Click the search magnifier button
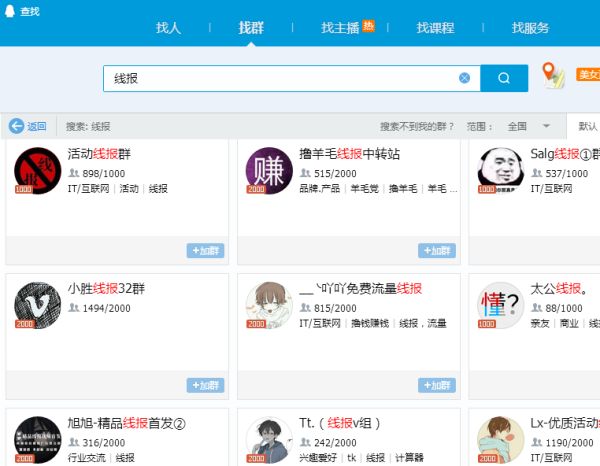Viewport: 600px width, 466px height. [x=504, y=78]
